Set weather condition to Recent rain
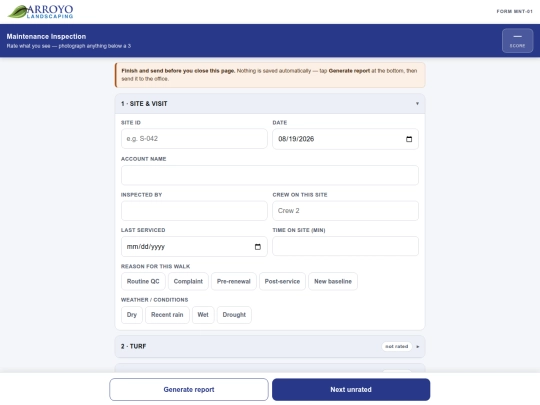 coord(167,315)
